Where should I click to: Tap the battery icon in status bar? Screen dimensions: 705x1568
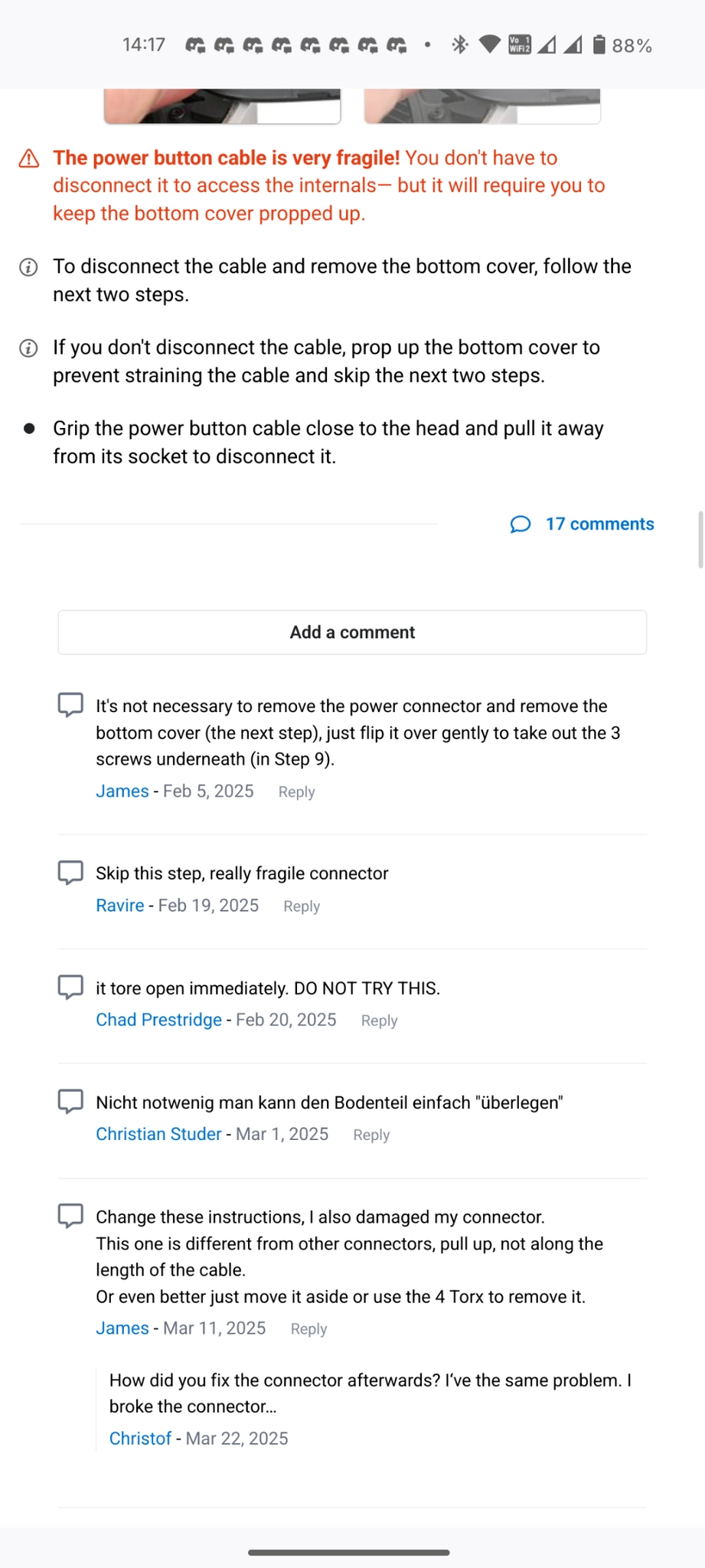click(599, 45)
